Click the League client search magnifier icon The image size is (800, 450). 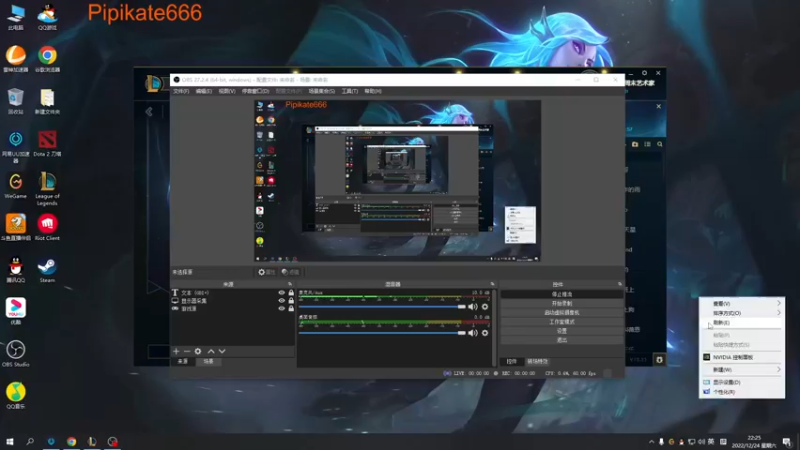coord(660,144)
